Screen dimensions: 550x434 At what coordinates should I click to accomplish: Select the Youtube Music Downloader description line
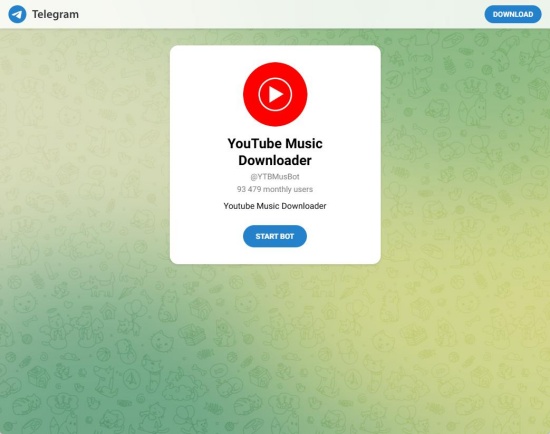coord(275,206)
